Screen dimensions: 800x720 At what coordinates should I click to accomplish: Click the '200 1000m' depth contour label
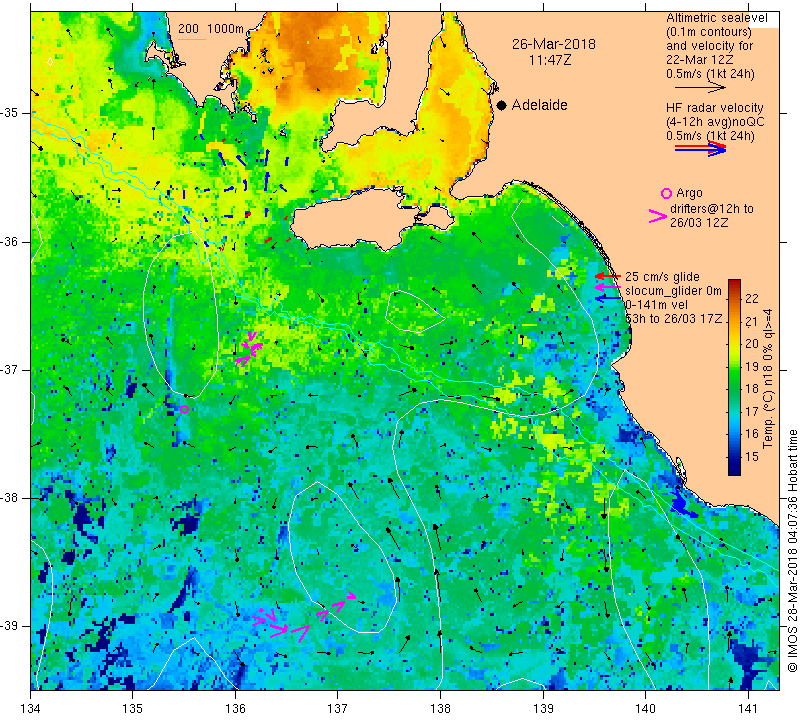pyautogui.click(x=211, y=29)
